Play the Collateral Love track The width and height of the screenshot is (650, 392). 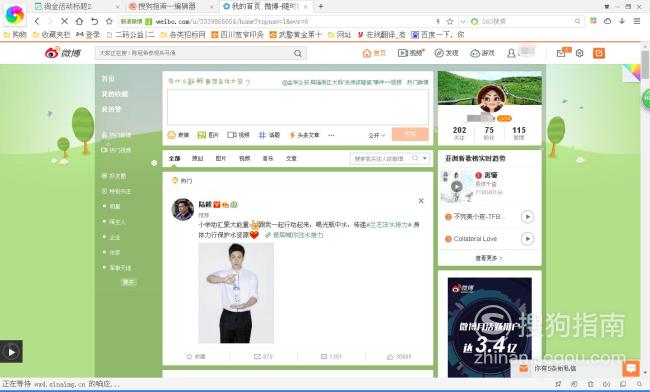coord(527,239)
